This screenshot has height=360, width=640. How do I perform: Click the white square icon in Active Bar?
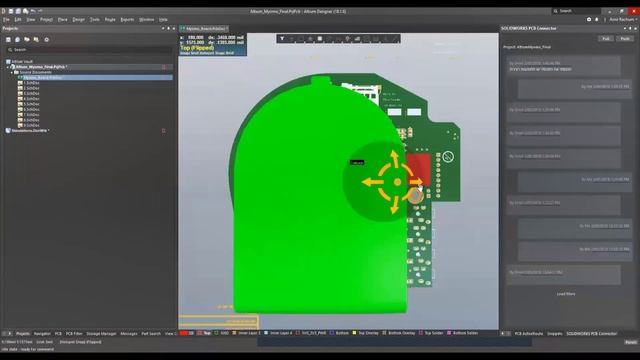(320, 39)
